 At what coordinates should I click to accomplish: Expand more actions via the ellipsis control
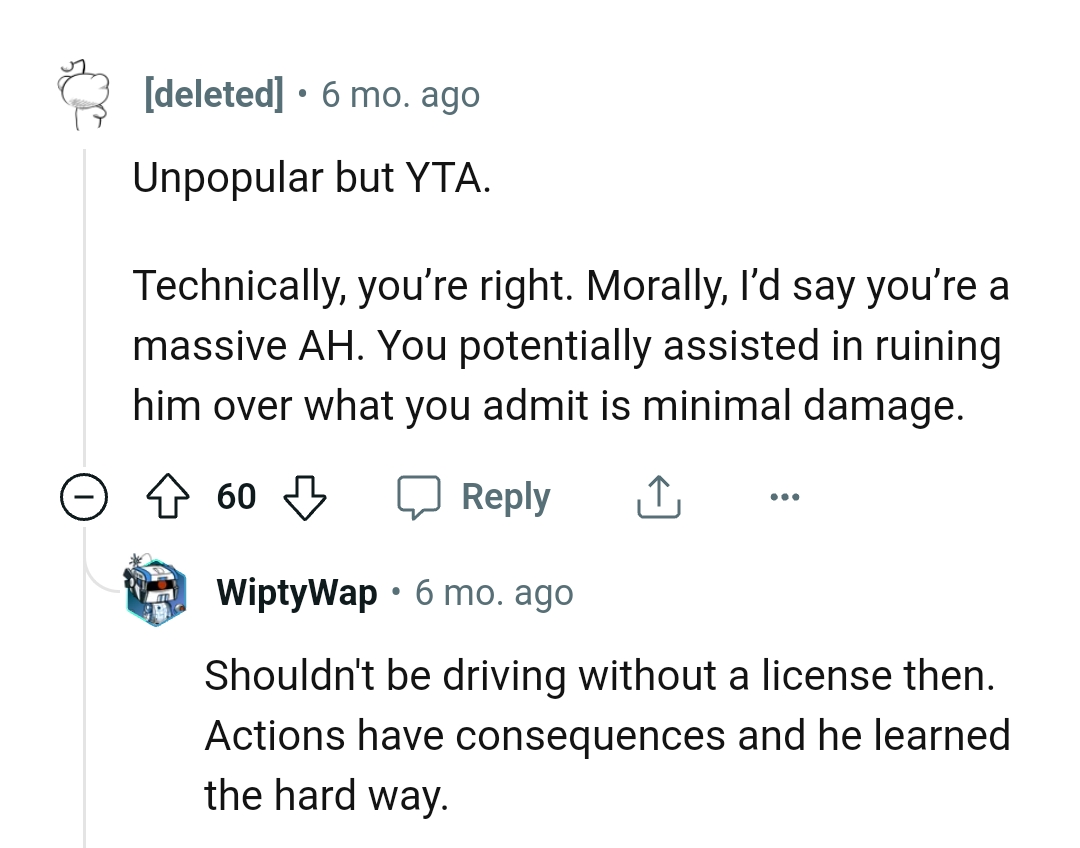click(x=785, y=496)
